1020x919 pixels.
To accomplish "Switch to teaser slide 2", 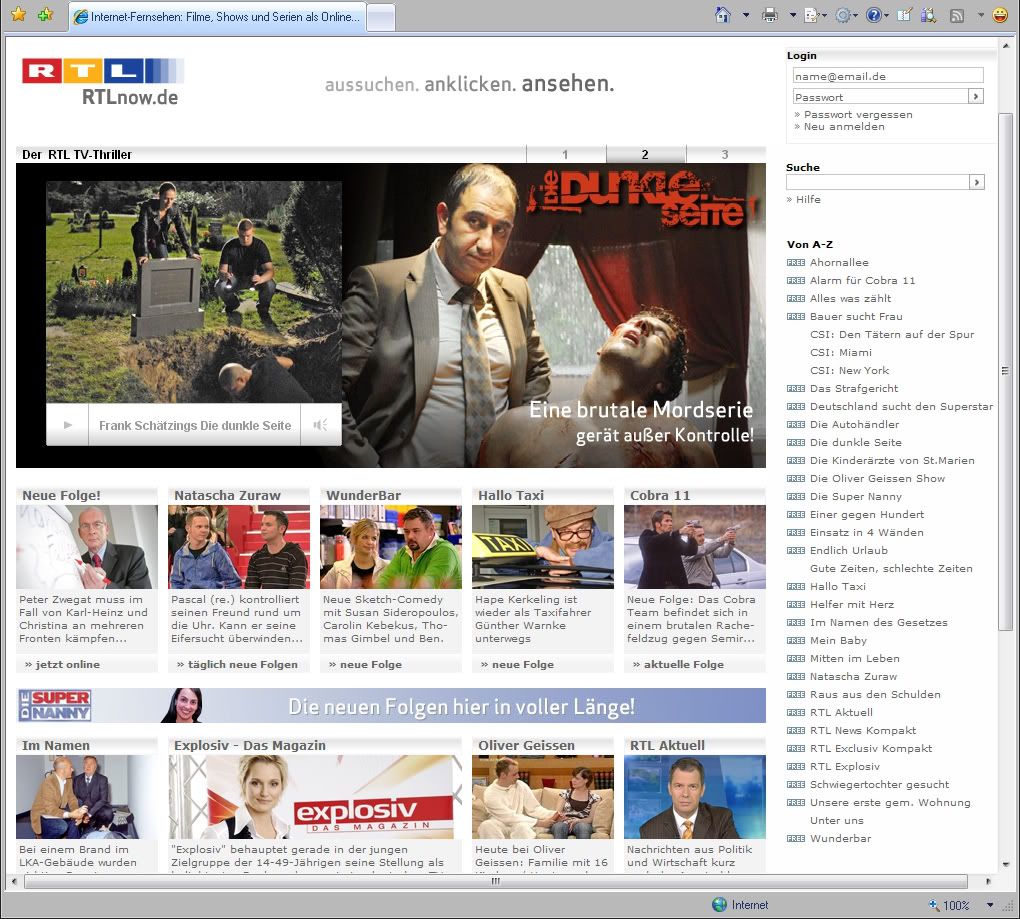I will click(x=646, y=154).
